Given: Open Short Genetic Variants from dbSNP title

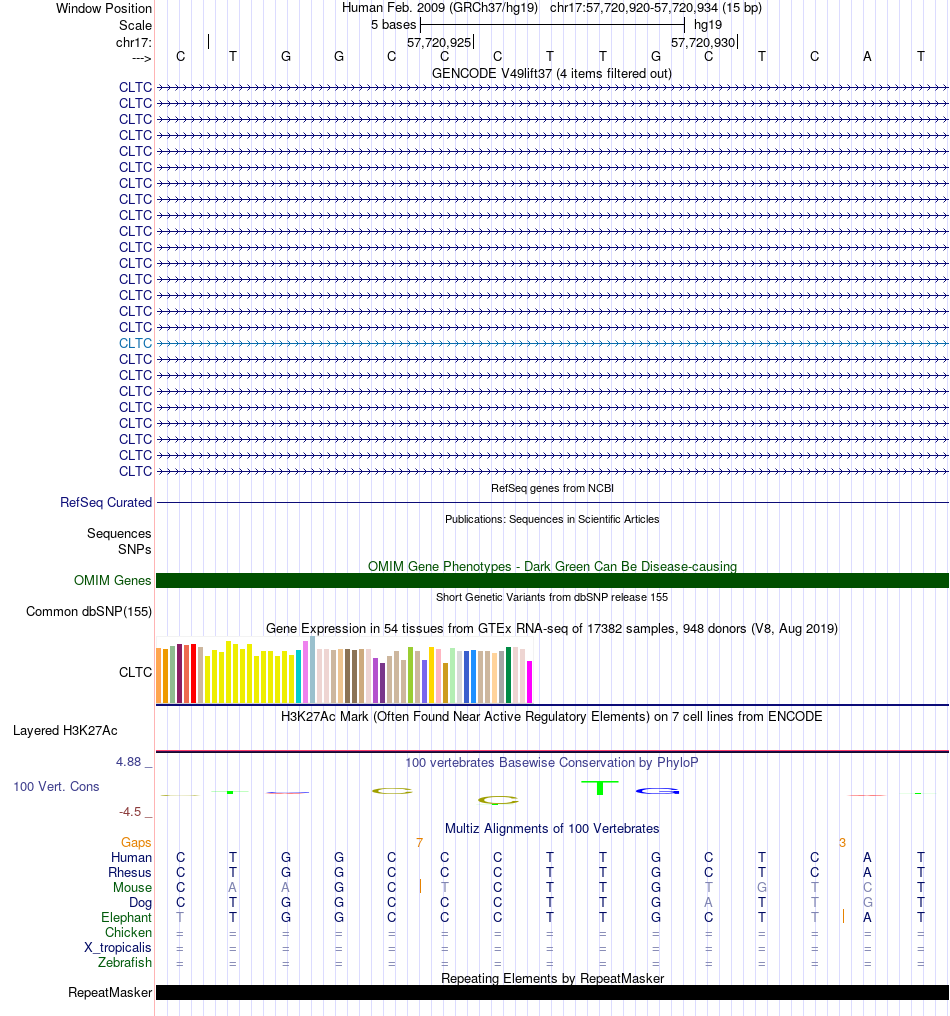Looking at the screenshot, I should (552, 597).
